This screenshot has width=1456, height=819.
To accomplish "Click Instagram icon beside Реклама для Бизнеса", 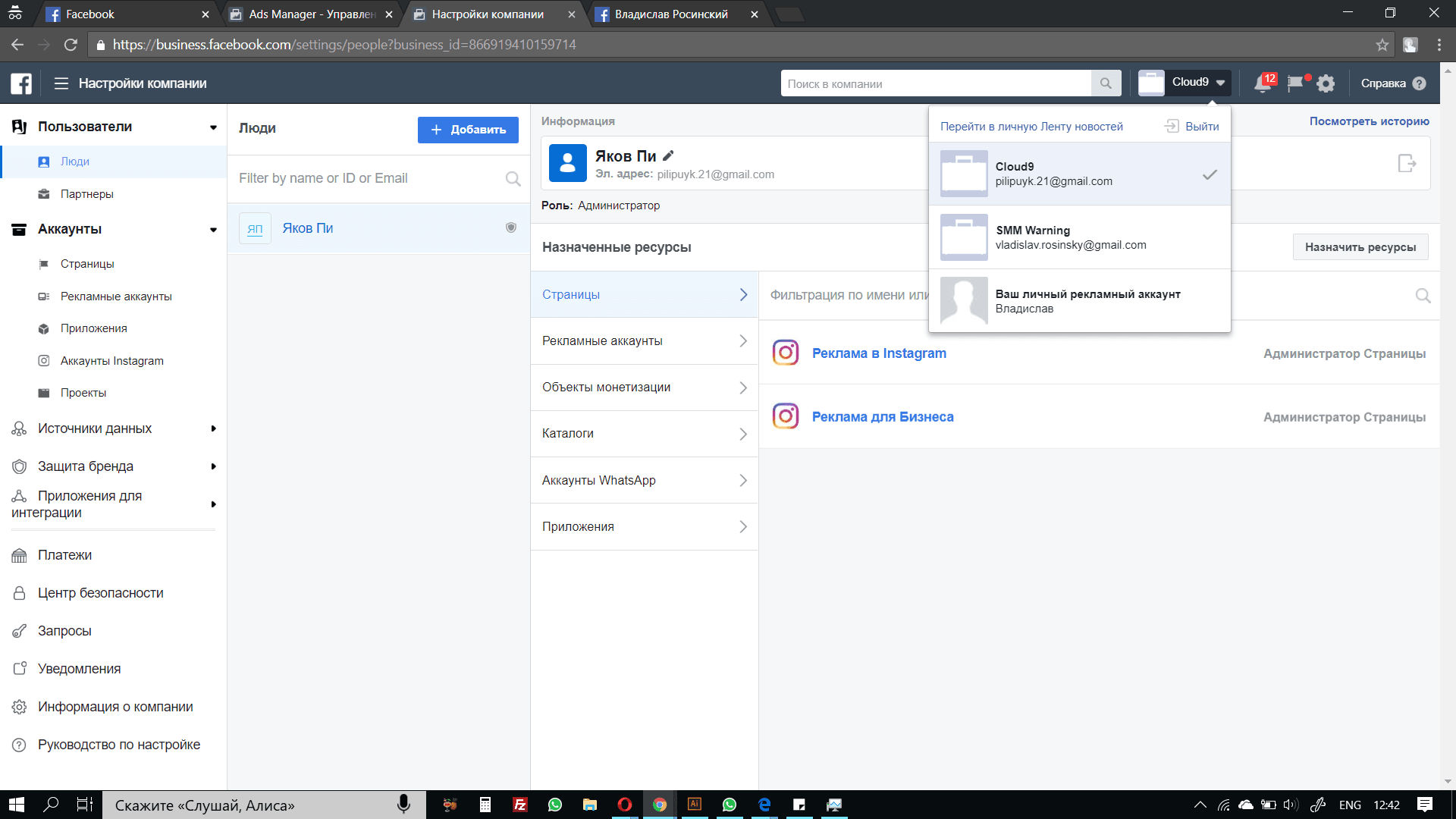I will [786, 416].
